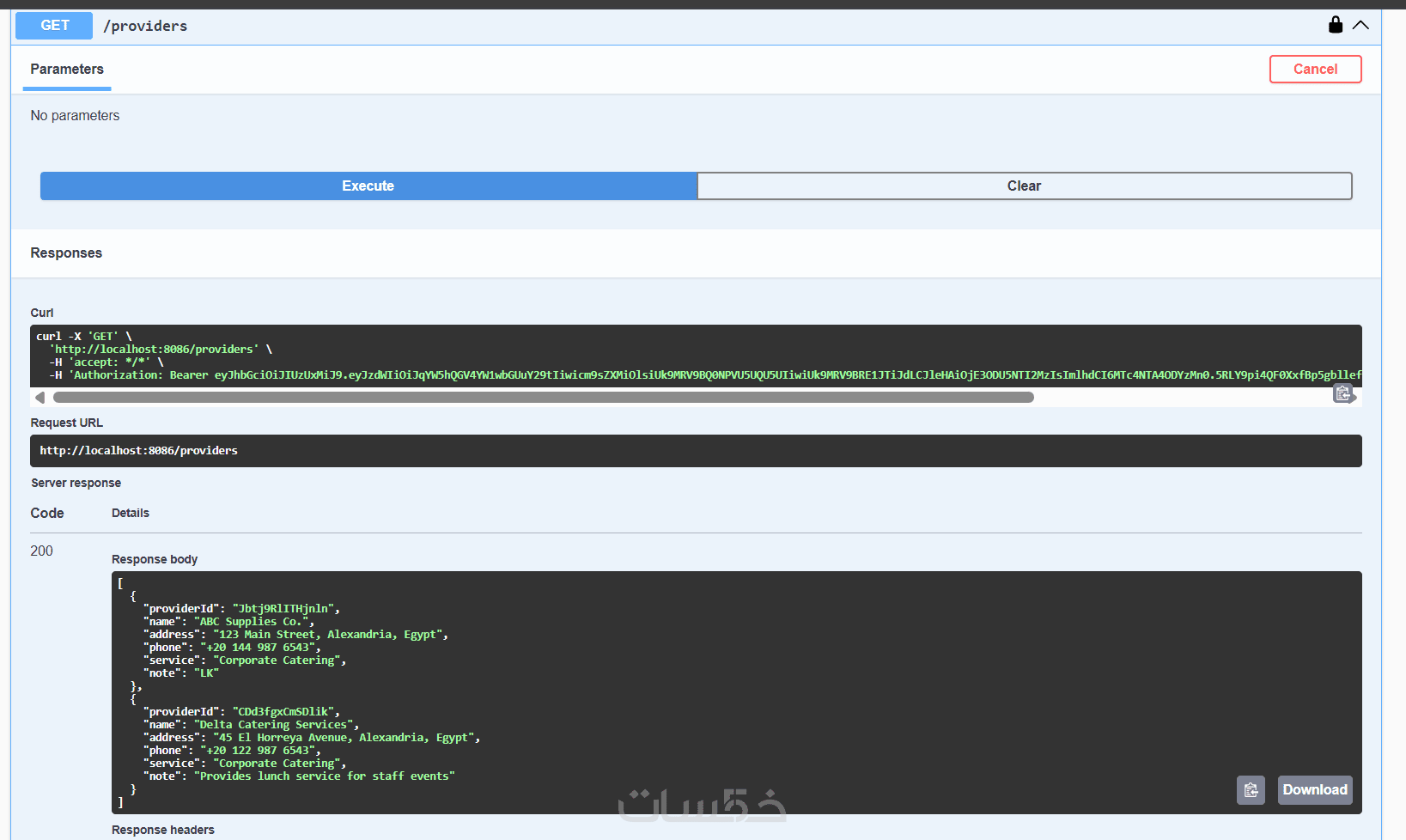Viewport: 1406px width, 840px height.
Task: Click the authorization lock icon
Action: click(1335, 25)
